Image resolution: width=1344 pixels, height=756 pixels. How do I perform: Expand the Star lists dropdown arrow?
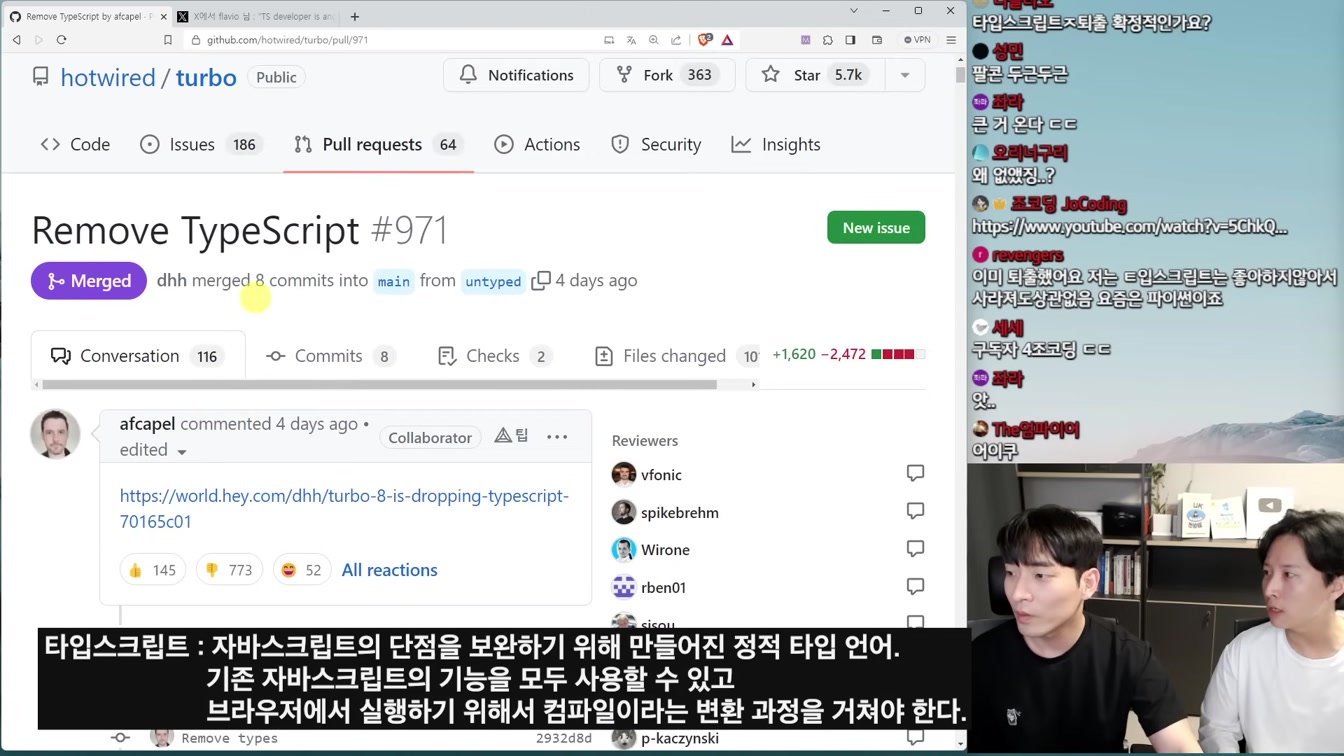pos(905,75)
